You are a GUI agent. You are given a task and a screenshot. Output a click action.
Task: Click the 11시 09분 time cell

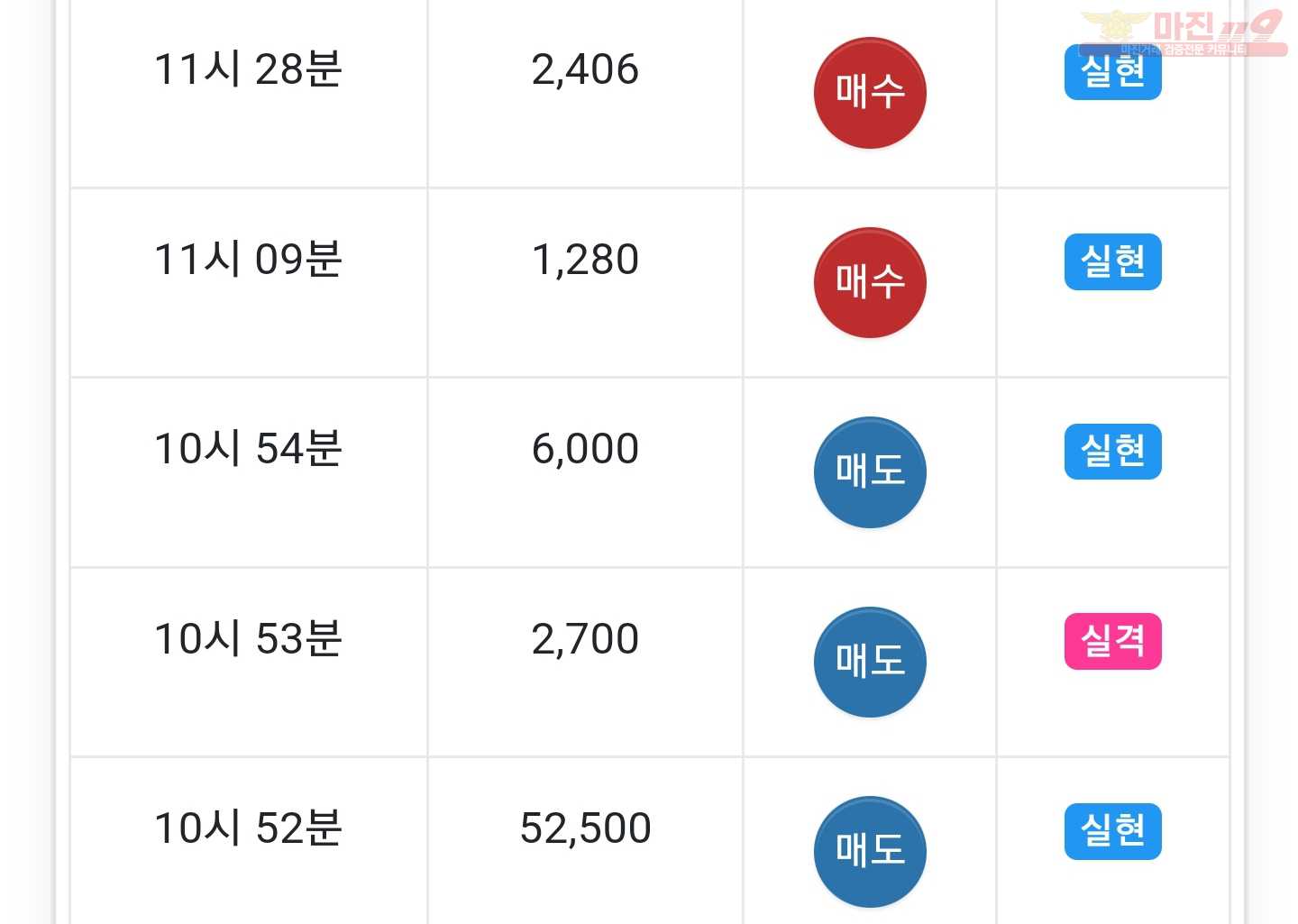click(x=248, y=260)
